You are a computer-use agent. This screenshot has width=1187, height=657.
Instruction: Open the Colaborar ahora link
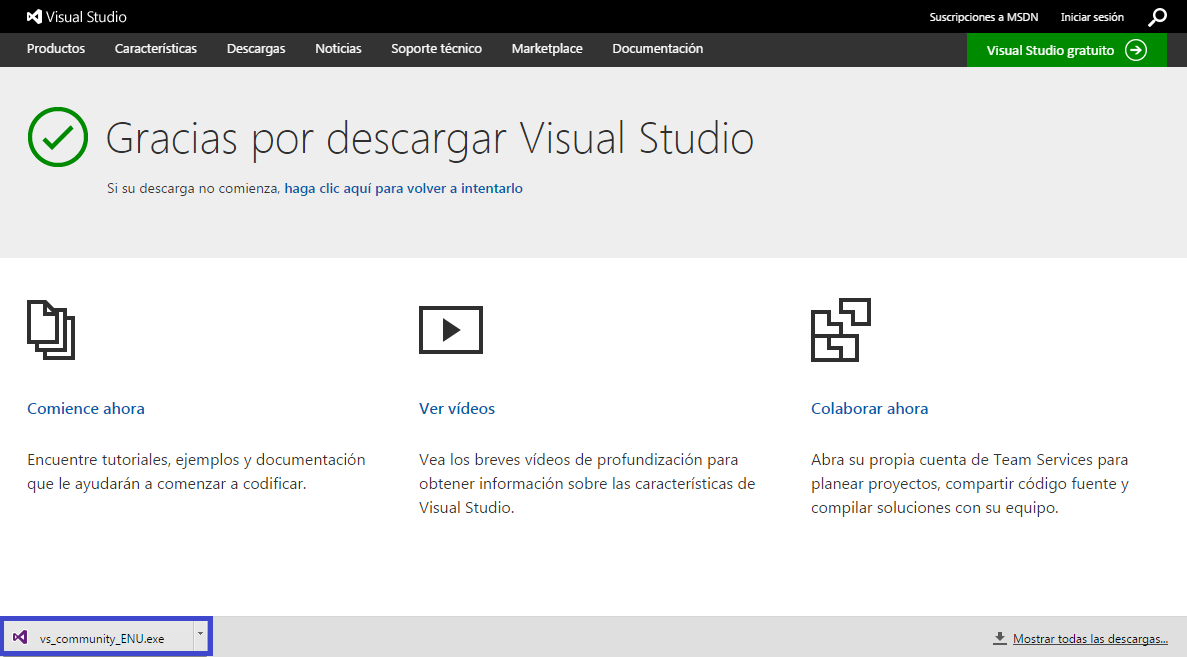(x=869, y=409)
